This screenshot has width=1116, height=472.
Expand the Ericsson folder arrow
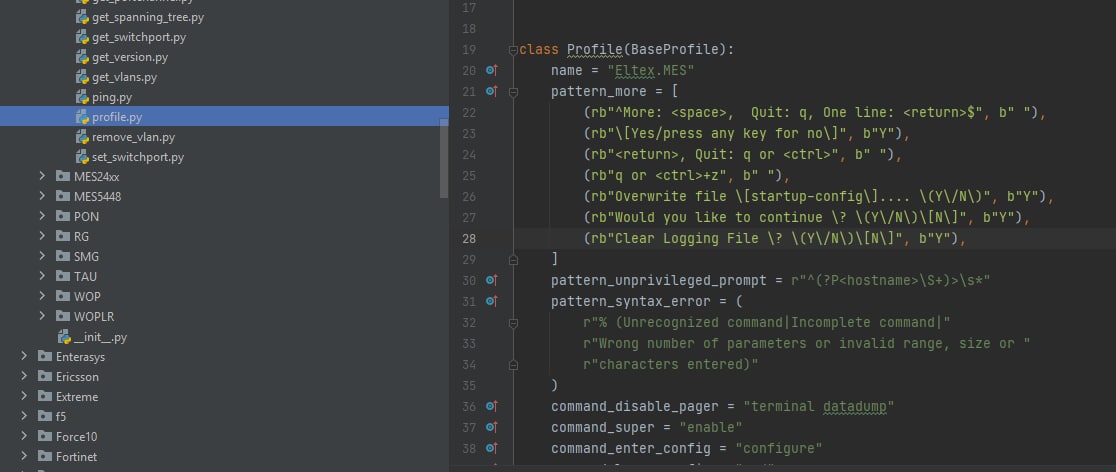[24, 376]
